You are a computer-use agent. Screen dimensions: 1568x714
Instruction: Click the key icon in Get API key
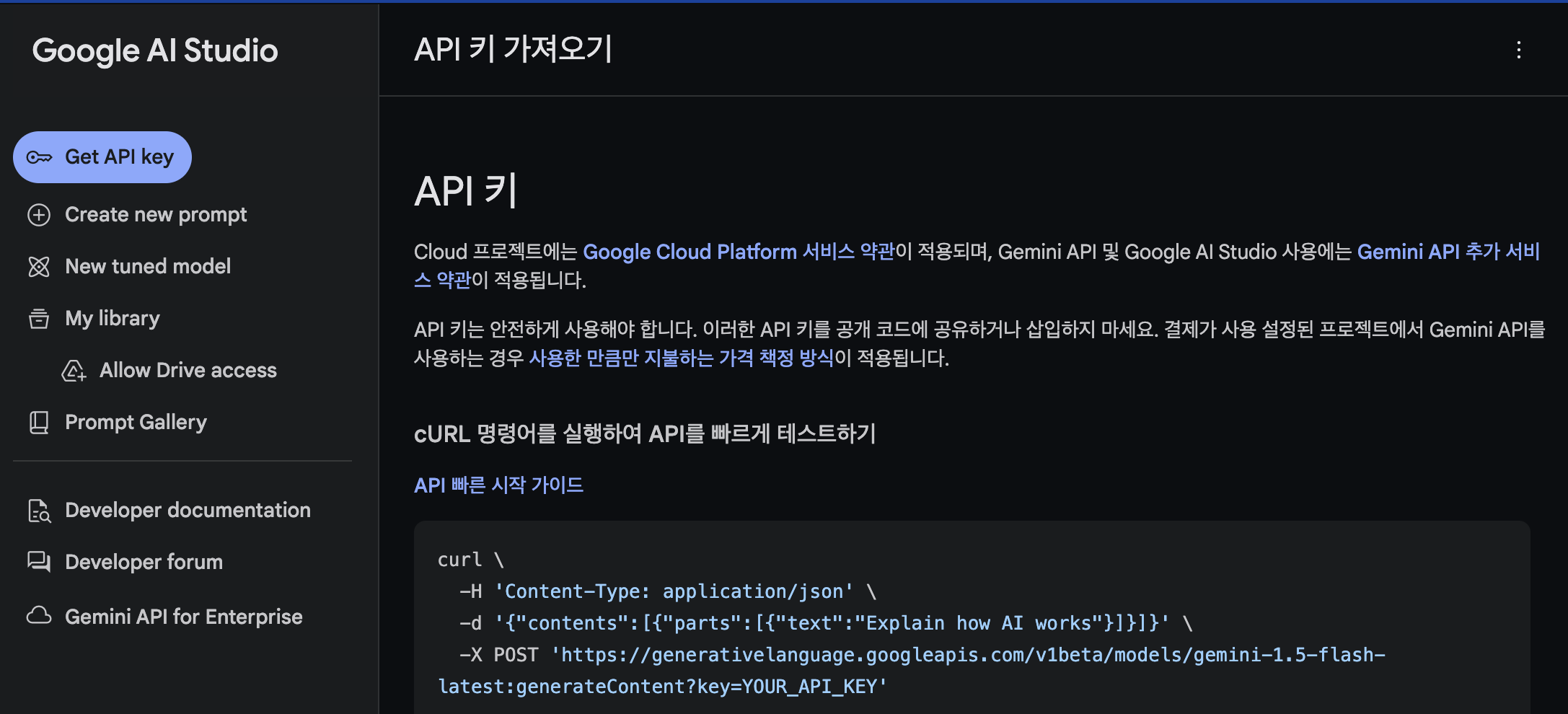39,157
